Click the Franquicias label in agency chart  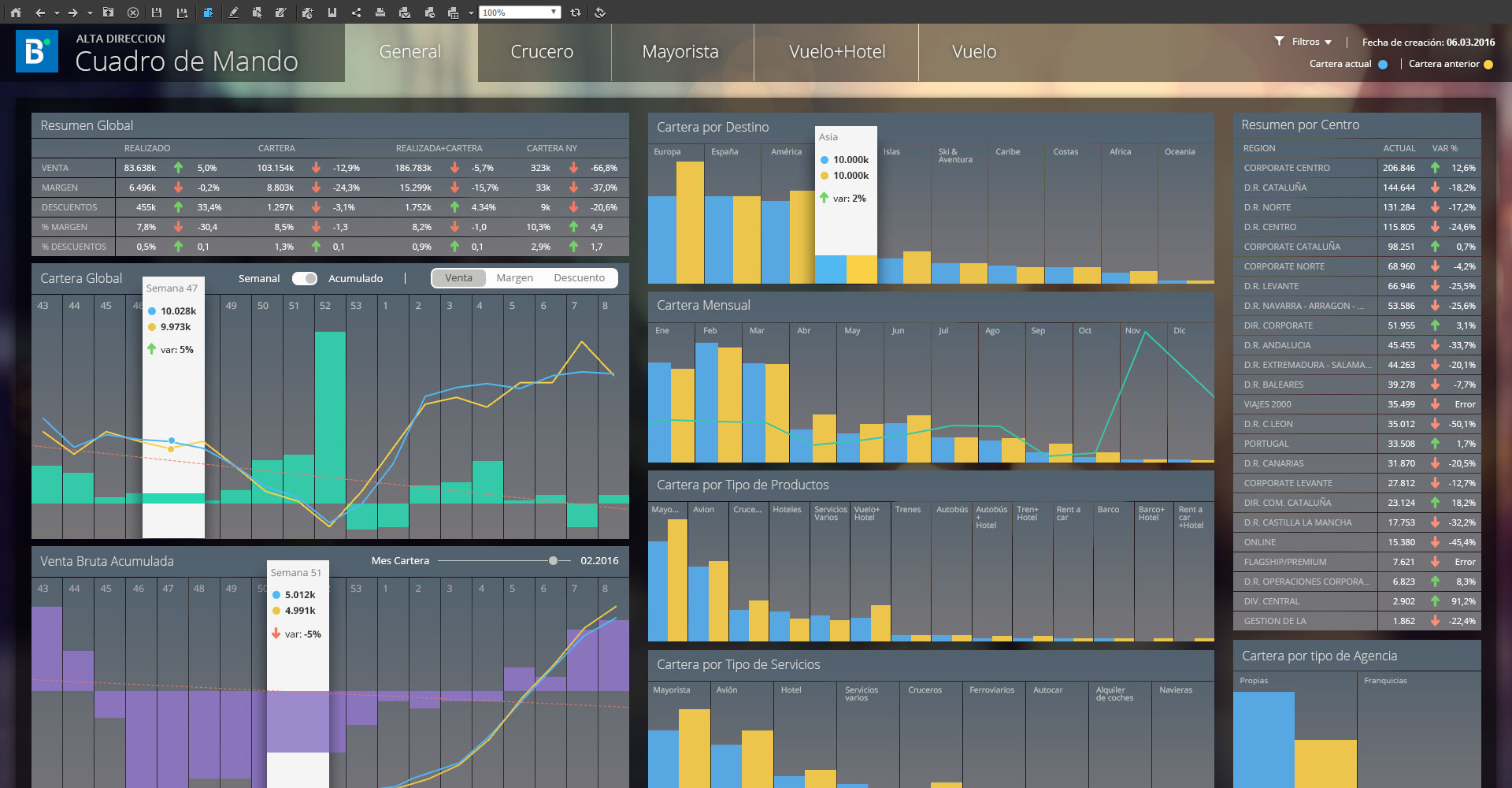1385,681
